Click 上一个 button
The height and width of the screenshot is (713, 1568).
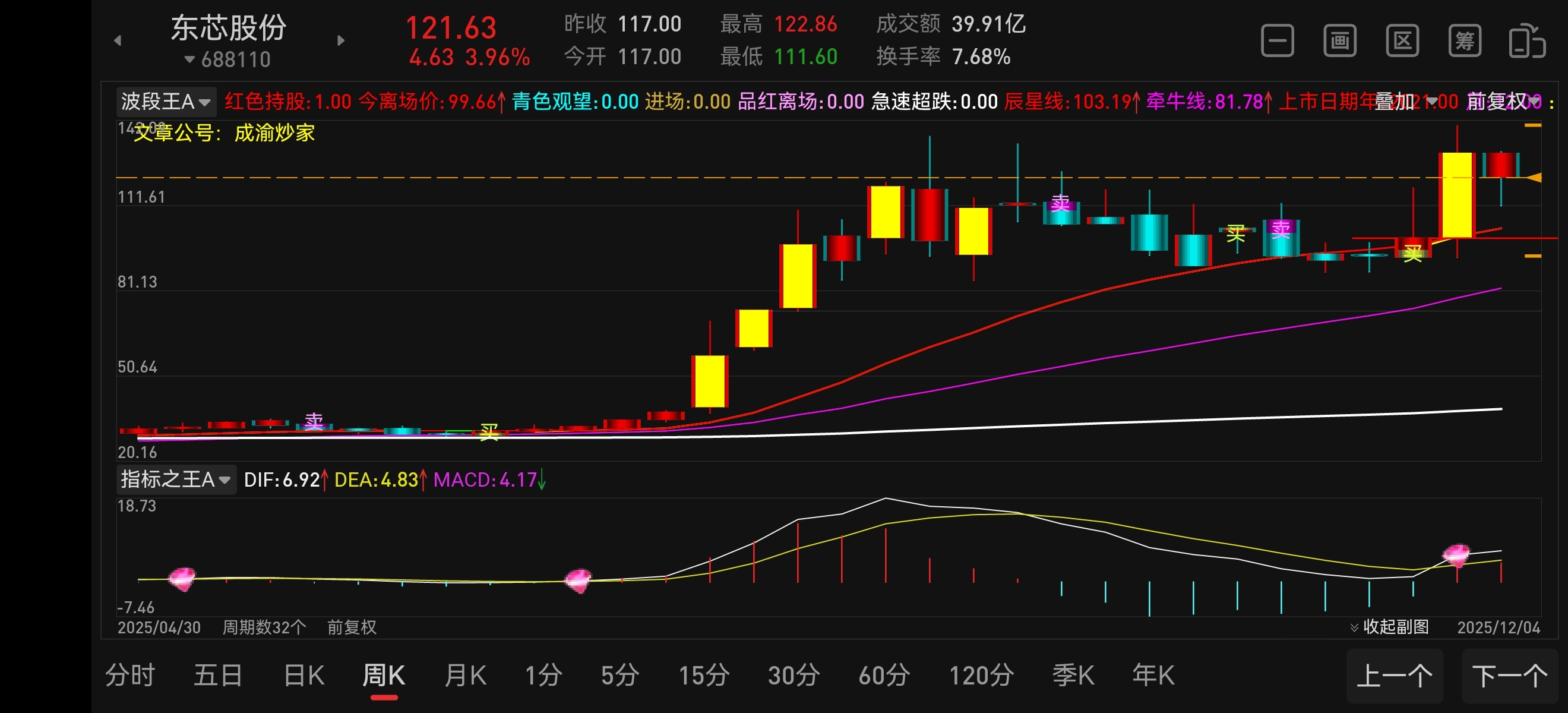coord(1395,676)
